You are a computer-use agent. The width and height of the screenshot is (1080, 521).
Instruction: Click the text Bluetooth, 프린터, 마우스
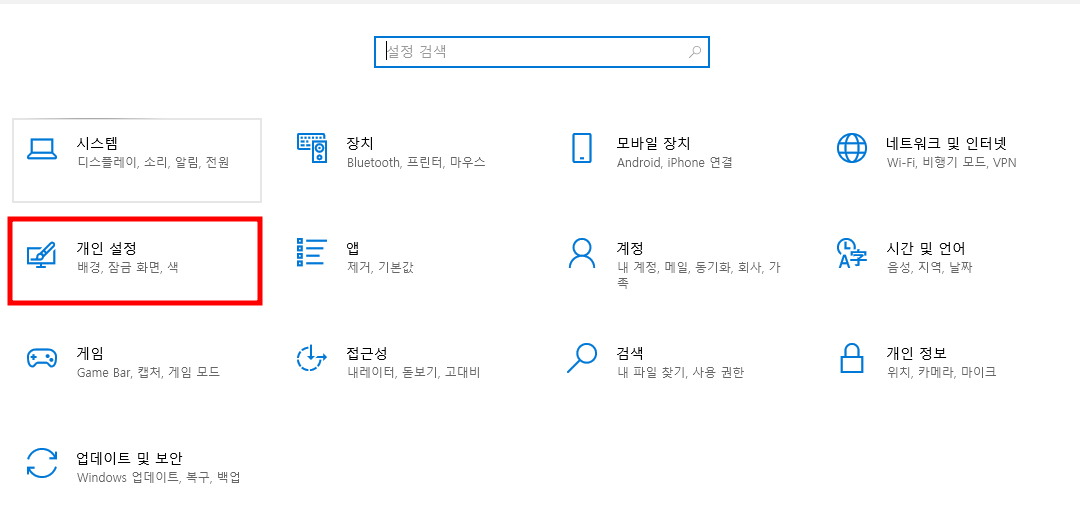[416, 163]
